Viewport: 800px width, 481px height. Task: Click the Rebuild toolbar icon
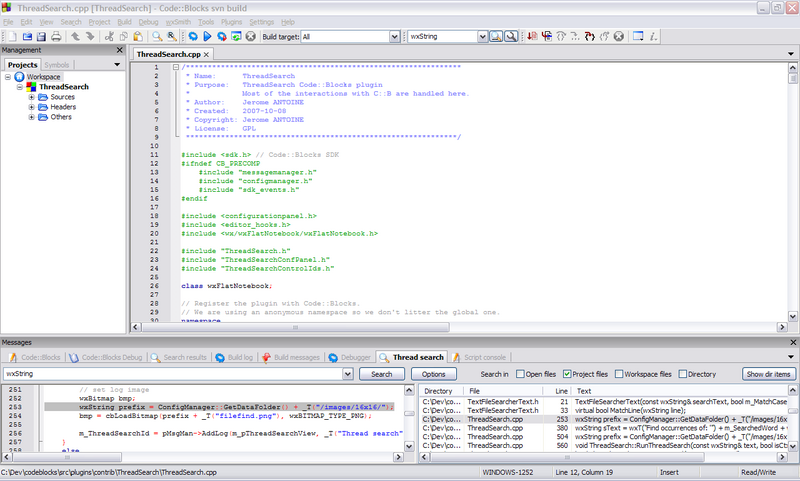[x=236, y=36]
